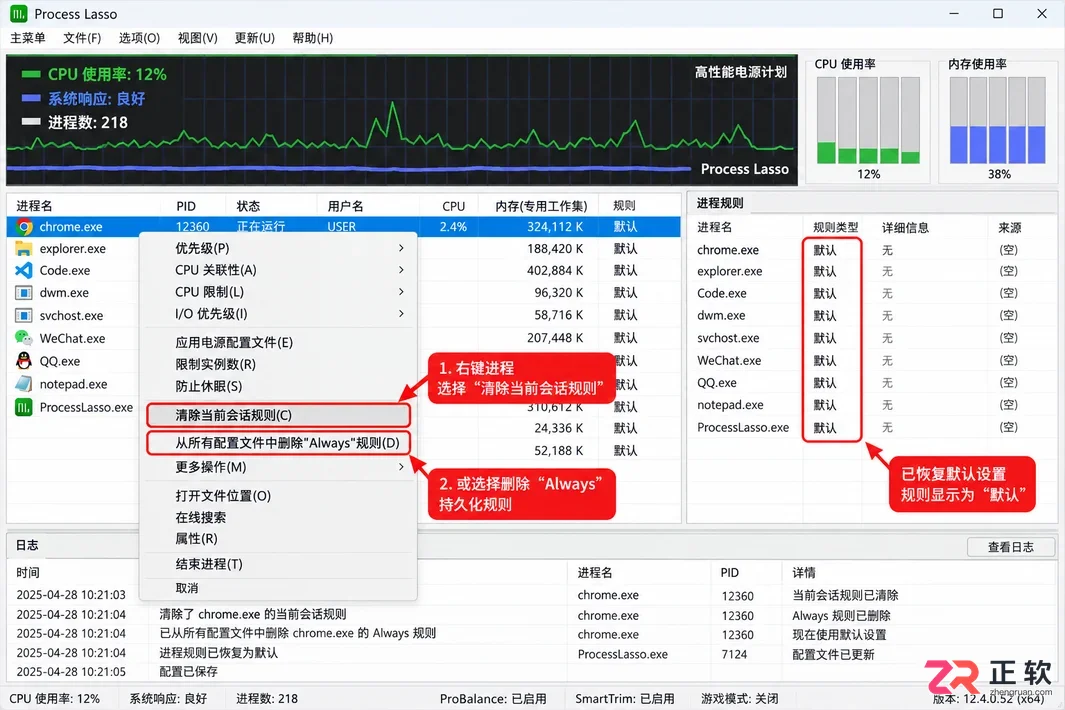
Task: Open the 主菜单 menu
Action: (28, 38)
